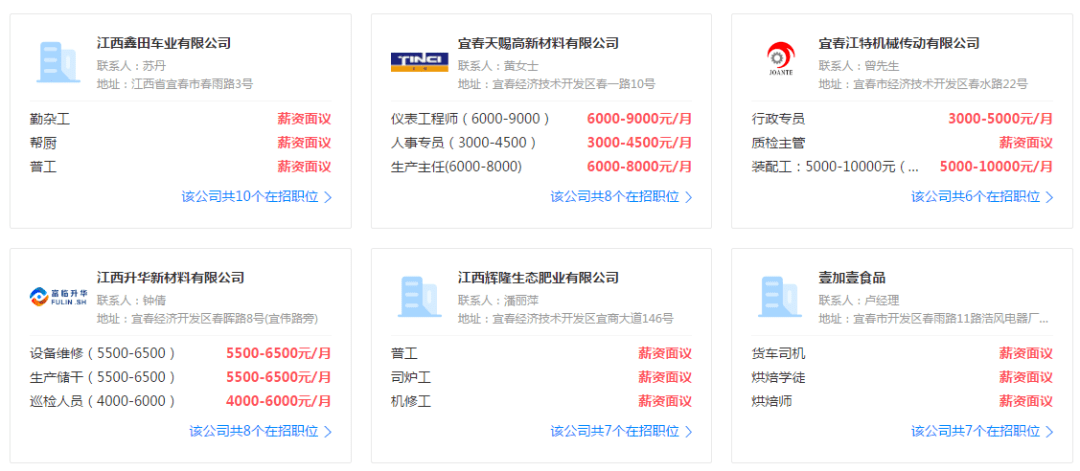Open 装配工：5000-10000元 job posting
The width and height of the screenshot is (1080, 471).
(x=835, y=167)
